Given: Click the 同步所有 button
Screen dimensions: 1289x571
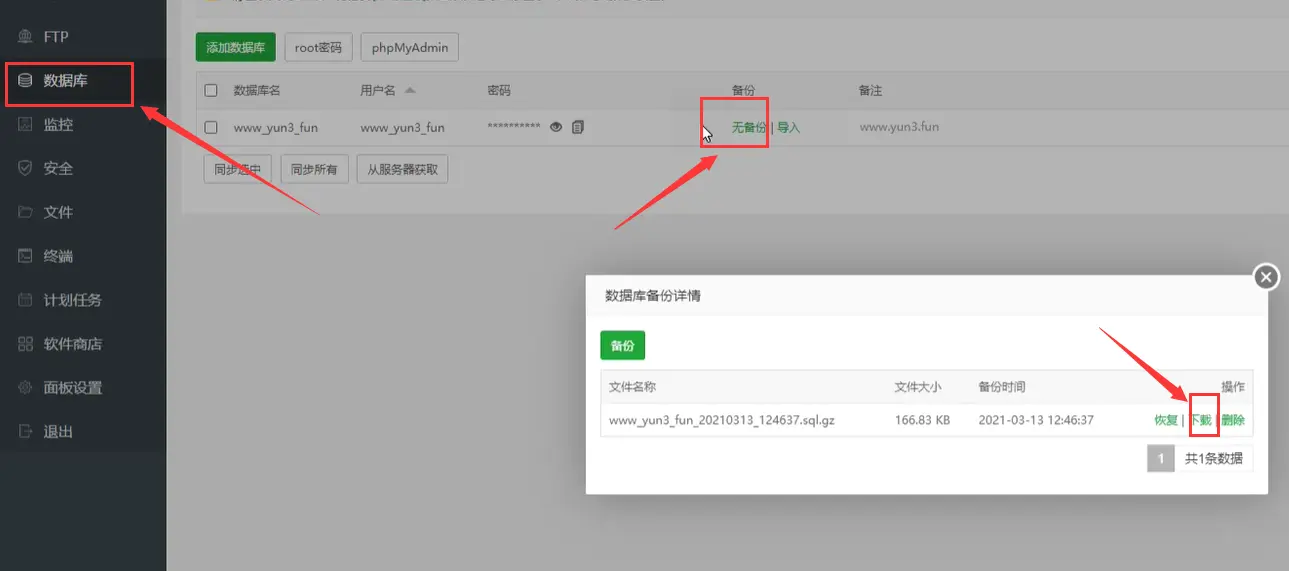Looking at the screenshot, I should tap(314, 169).
